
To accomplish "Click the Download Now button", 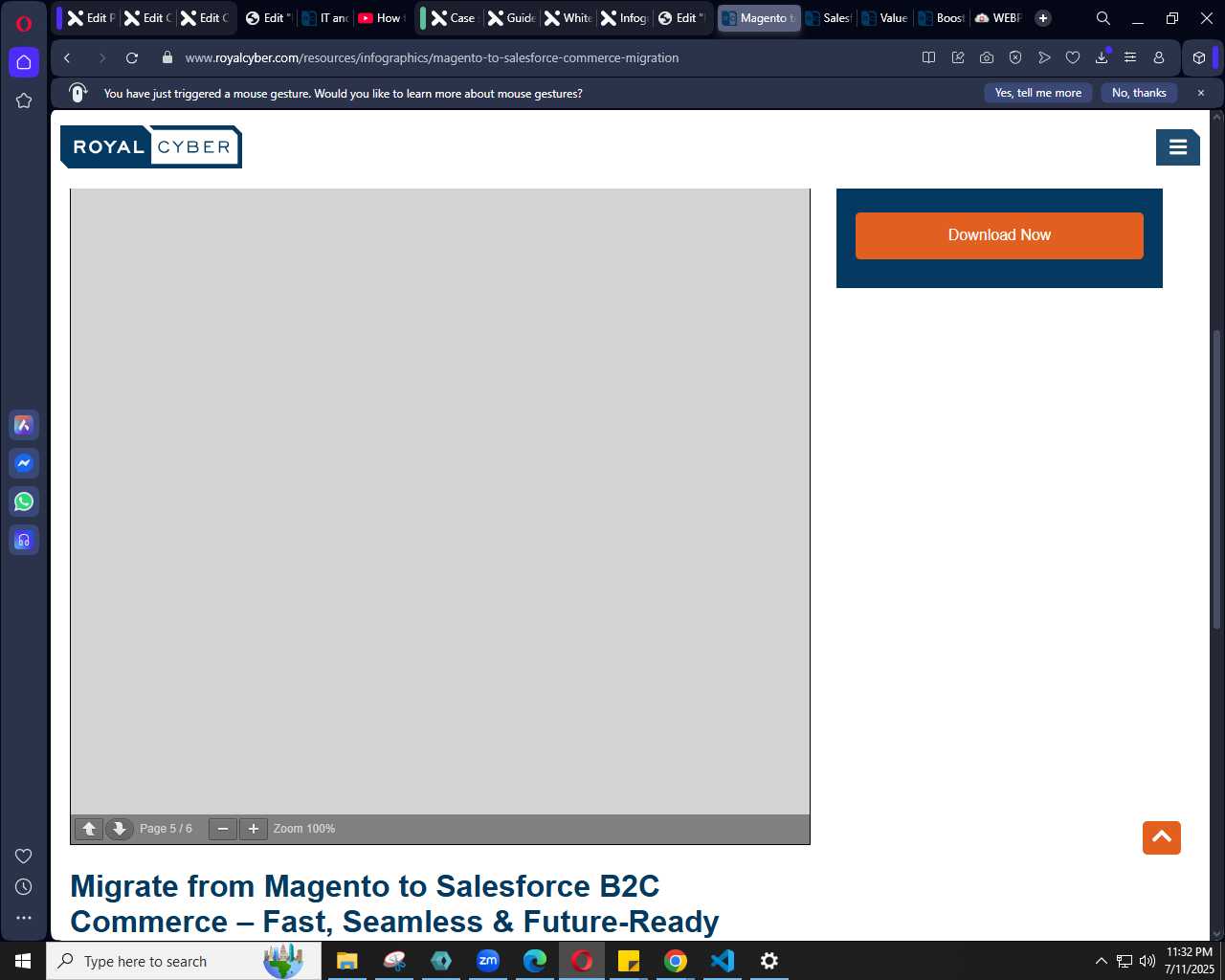I will (999, 235).
